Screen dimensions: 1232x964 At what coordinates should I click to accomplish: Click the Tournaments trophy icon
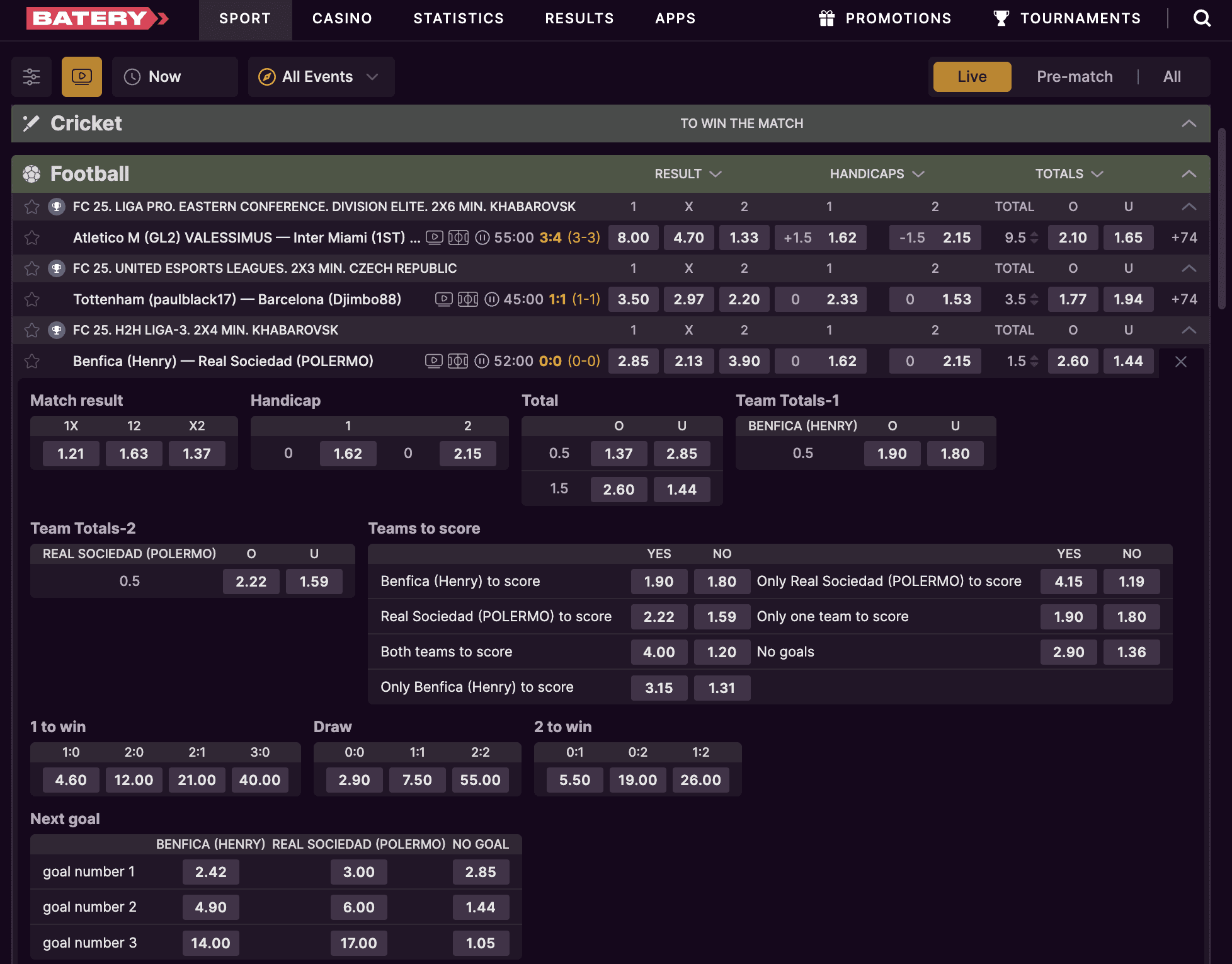(1001, 18)
